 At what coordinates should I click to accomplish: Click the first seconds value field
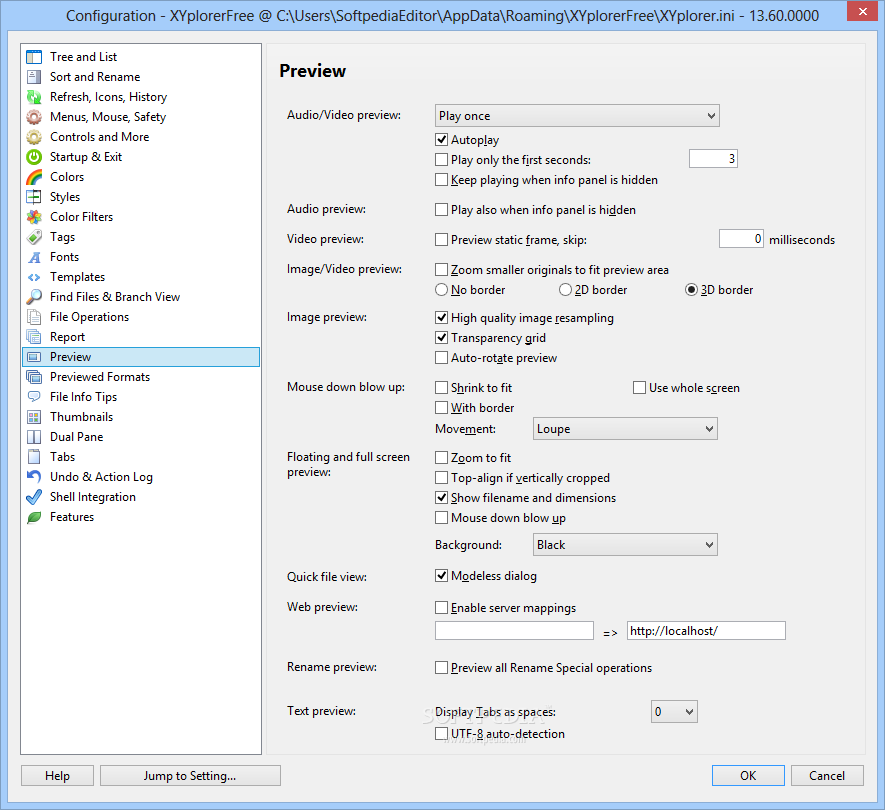point(713,159)
